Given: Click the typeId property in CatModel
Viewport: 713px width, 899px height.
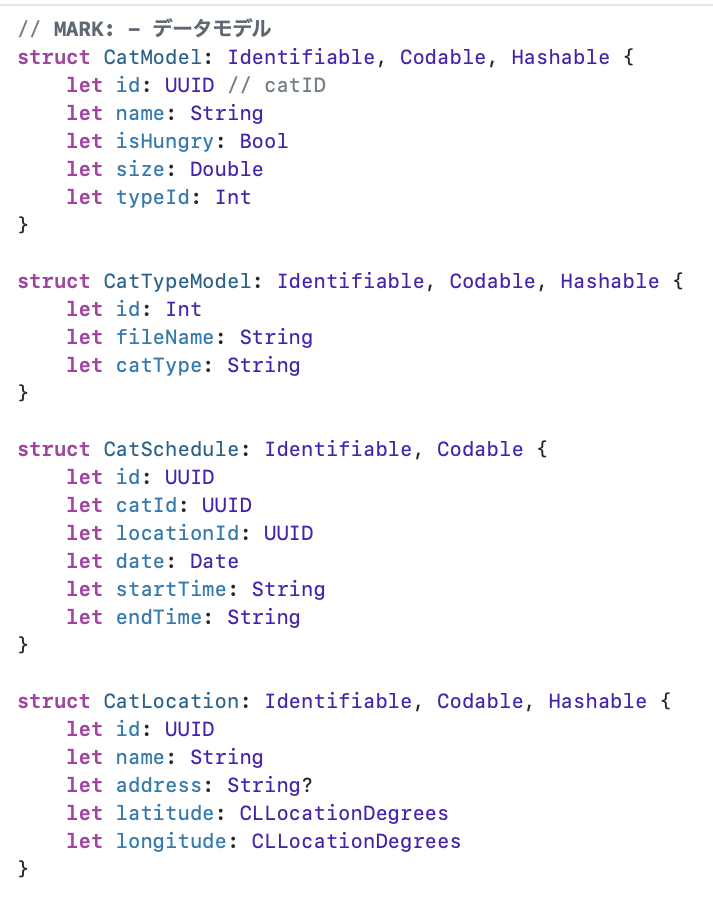Looking at the screenshot, I should point(153,198).
